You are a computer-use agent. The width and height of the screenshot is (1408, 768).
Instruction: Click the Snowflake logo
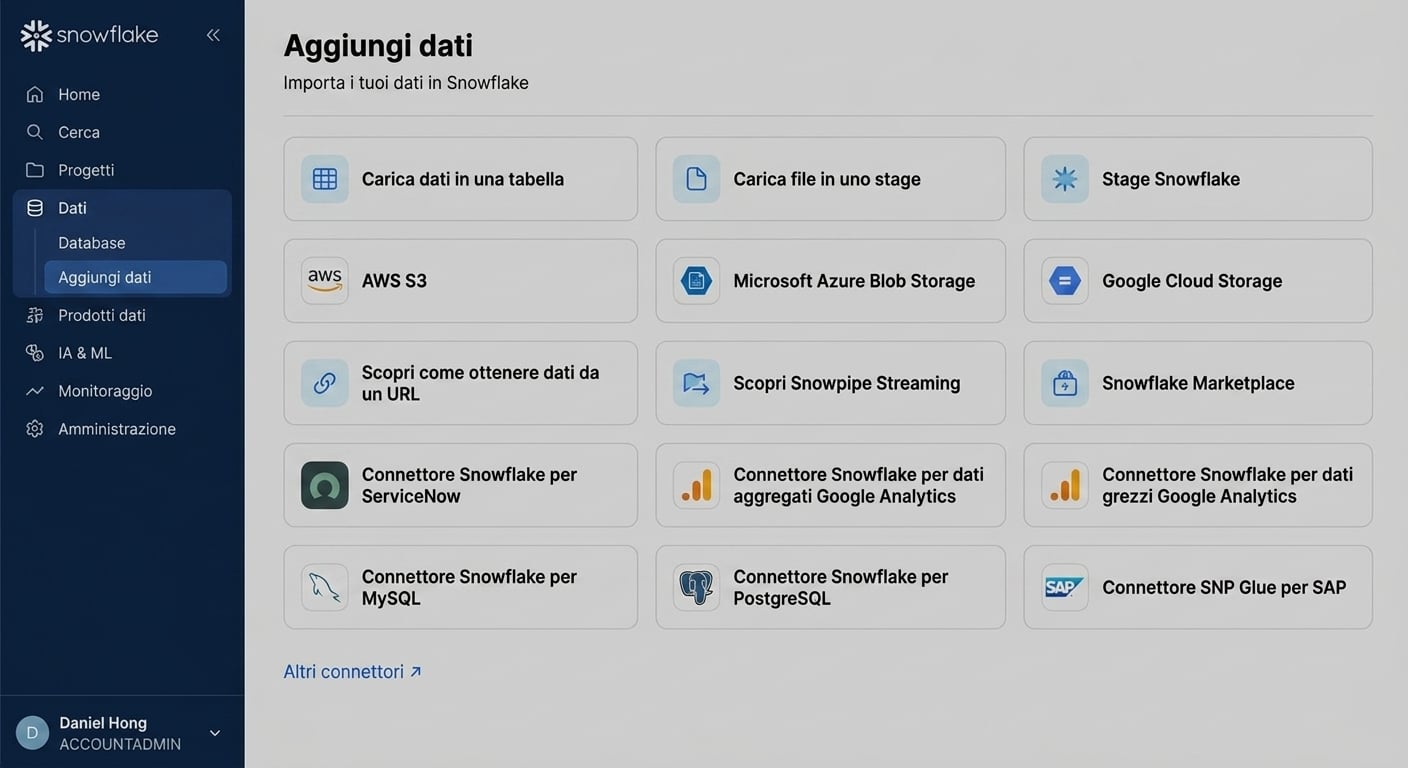tap(89, 35)
